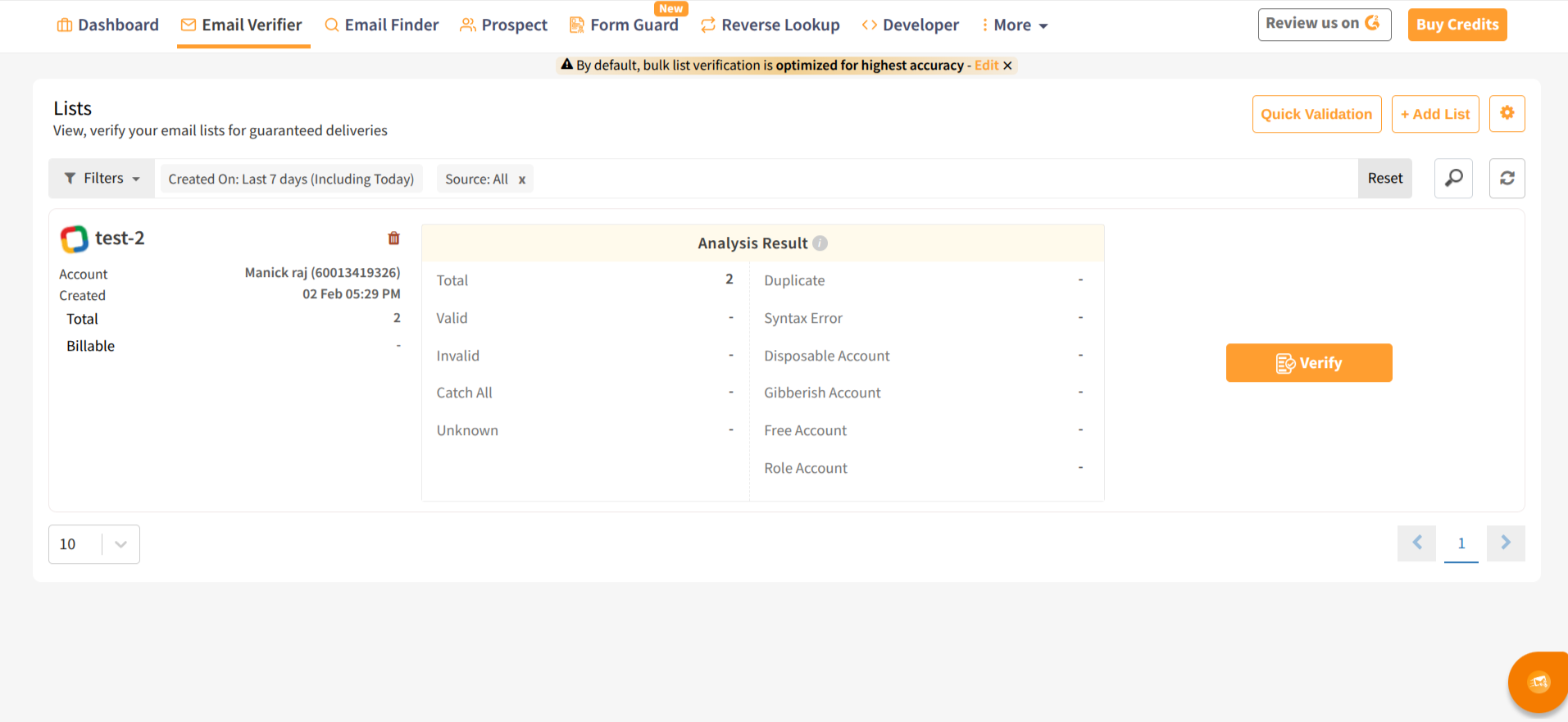The image size is (1568, 722).
Task: Open search with magnifier icon
Action: tap(1453, 179)
